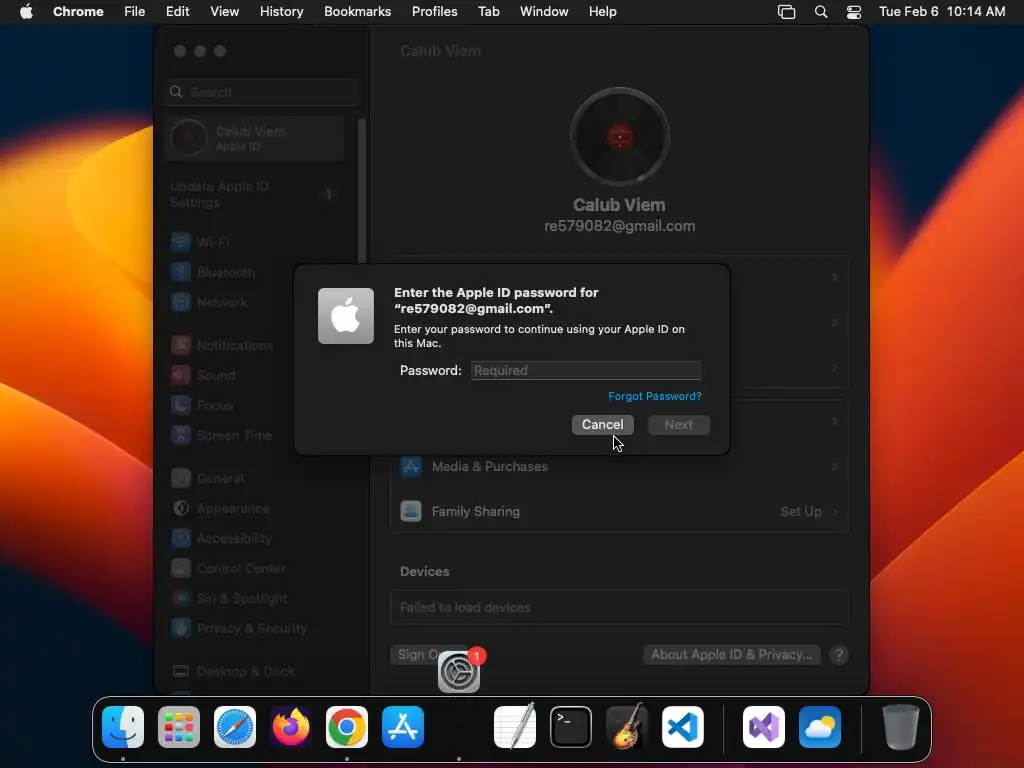1024x768 pixels.
Task: Click the date and time in menu bar
Action: click(x=942, y=12)
